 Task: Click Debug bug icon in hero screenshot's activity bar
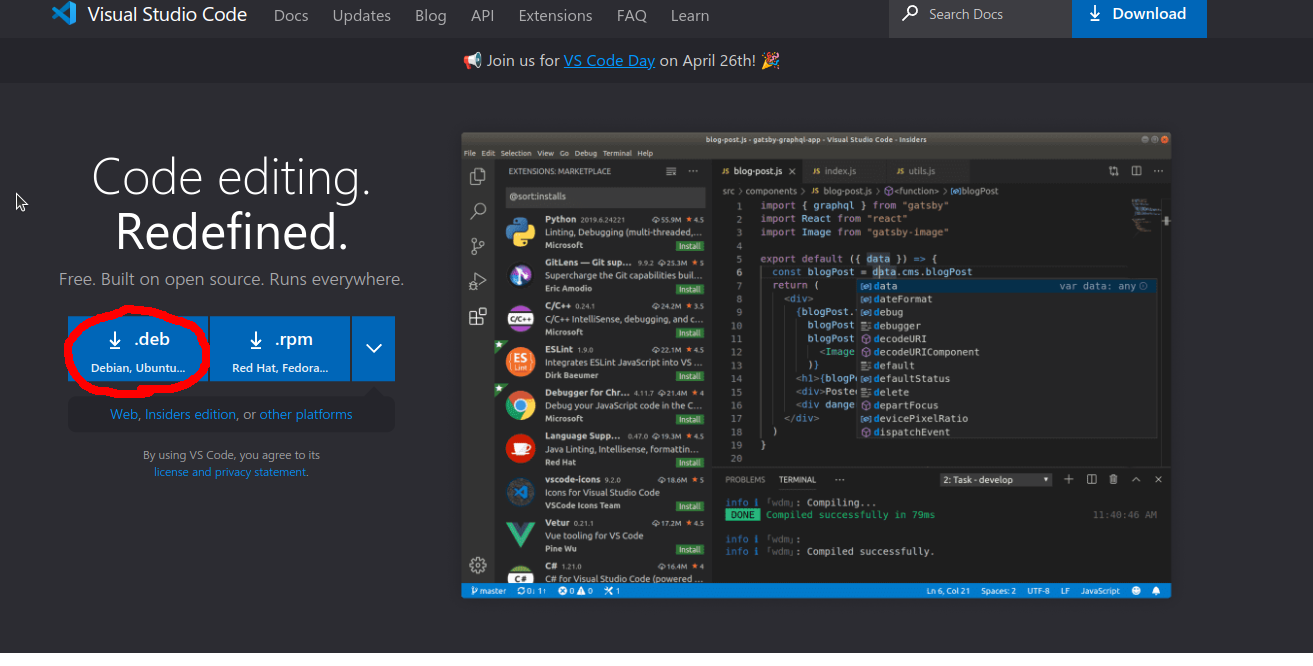(478, 282)
